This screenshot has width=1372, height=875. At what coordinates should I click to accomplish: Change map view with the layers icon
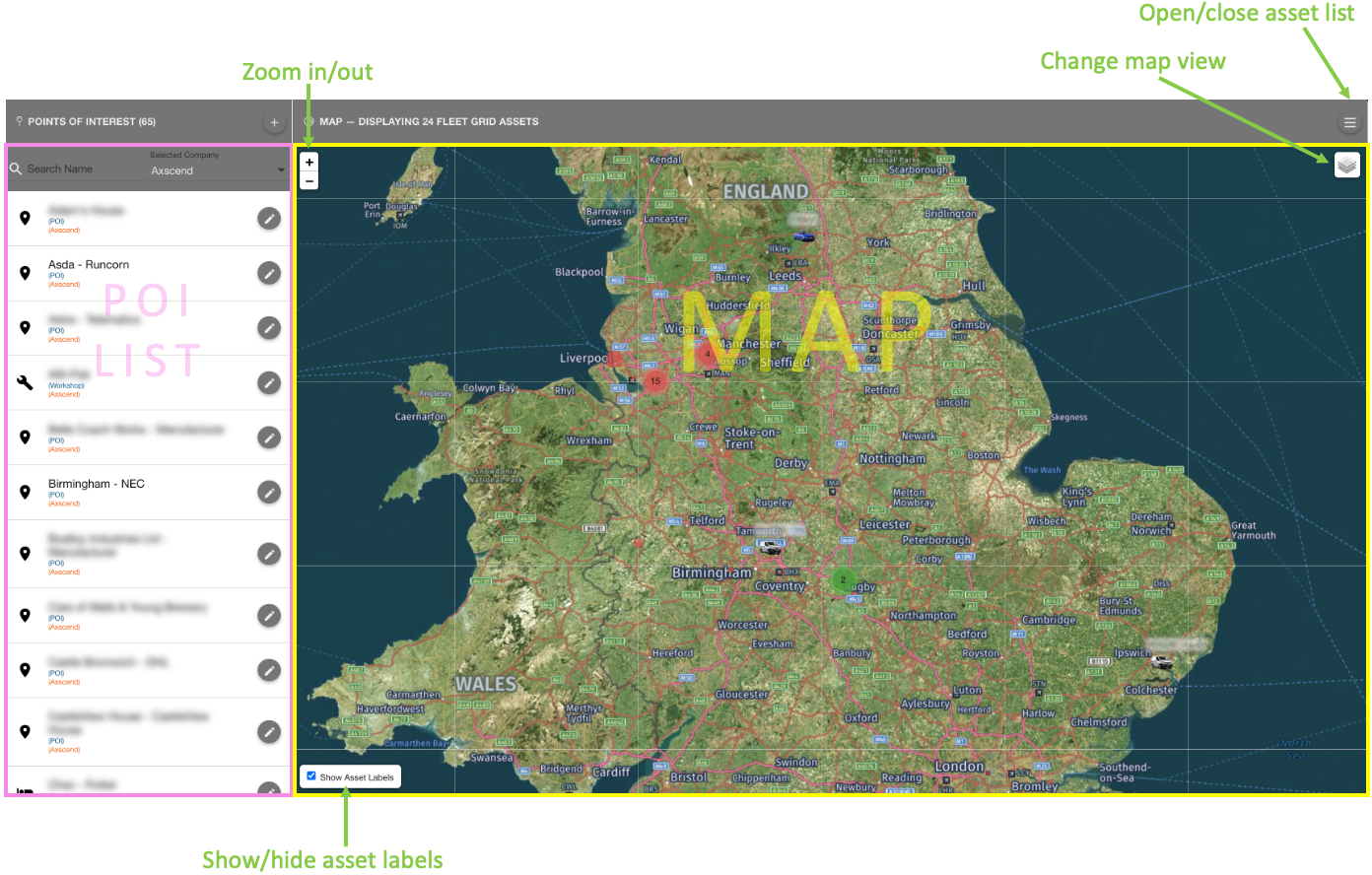(1348, 165)
